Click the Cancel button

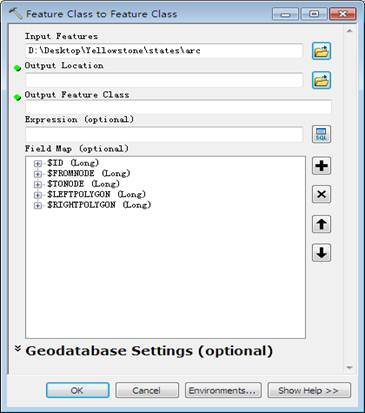click(x=147, y=390)
